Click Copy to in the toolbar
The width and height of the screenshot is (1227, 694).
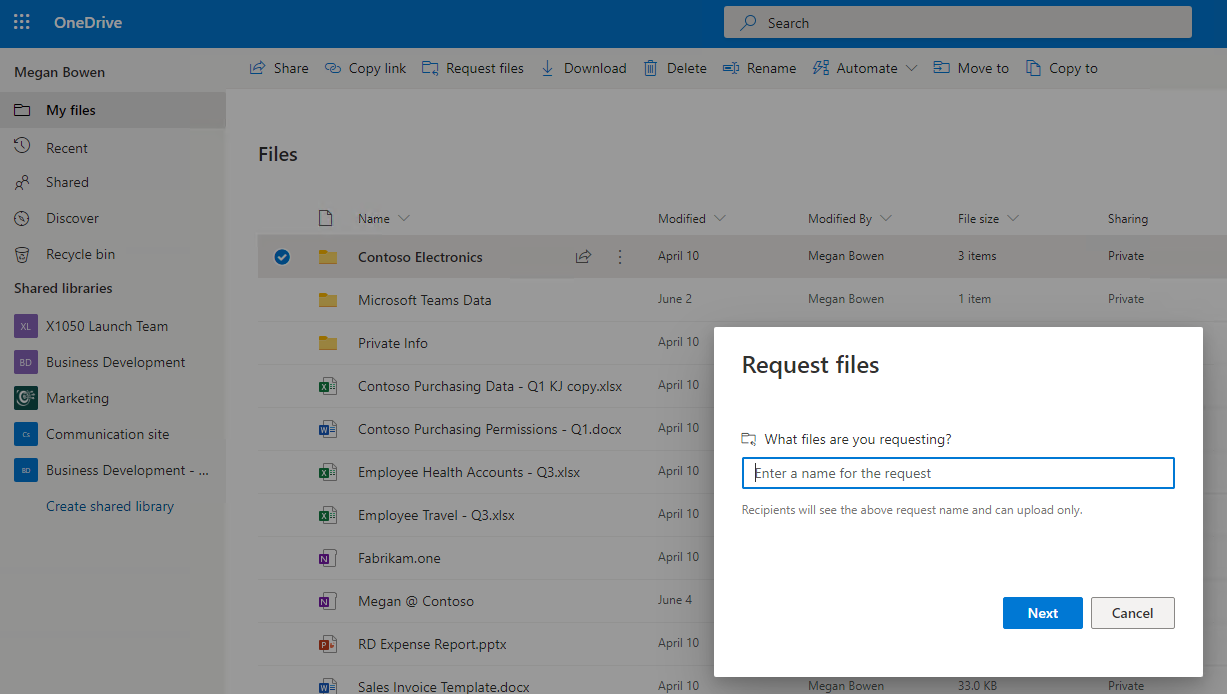pyautogui.click(x=1061, y=68)
